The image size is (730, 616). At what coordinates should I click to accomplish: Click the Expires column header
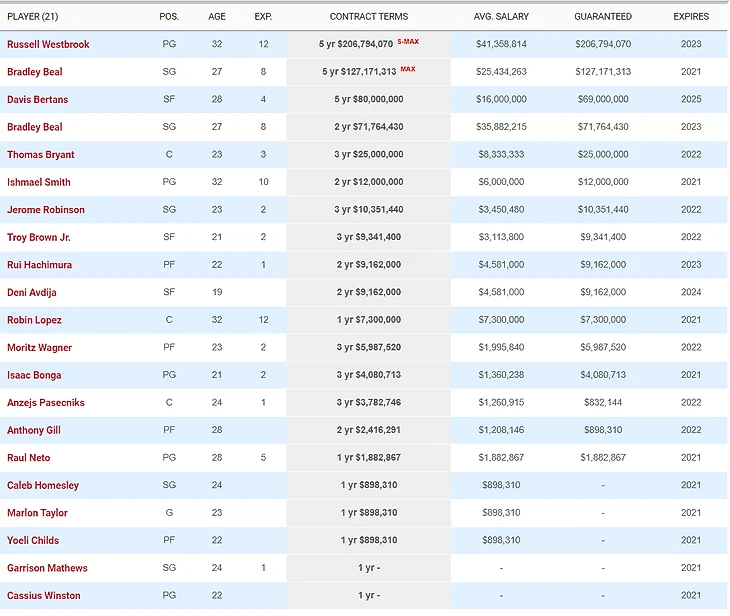click(691, 17)
